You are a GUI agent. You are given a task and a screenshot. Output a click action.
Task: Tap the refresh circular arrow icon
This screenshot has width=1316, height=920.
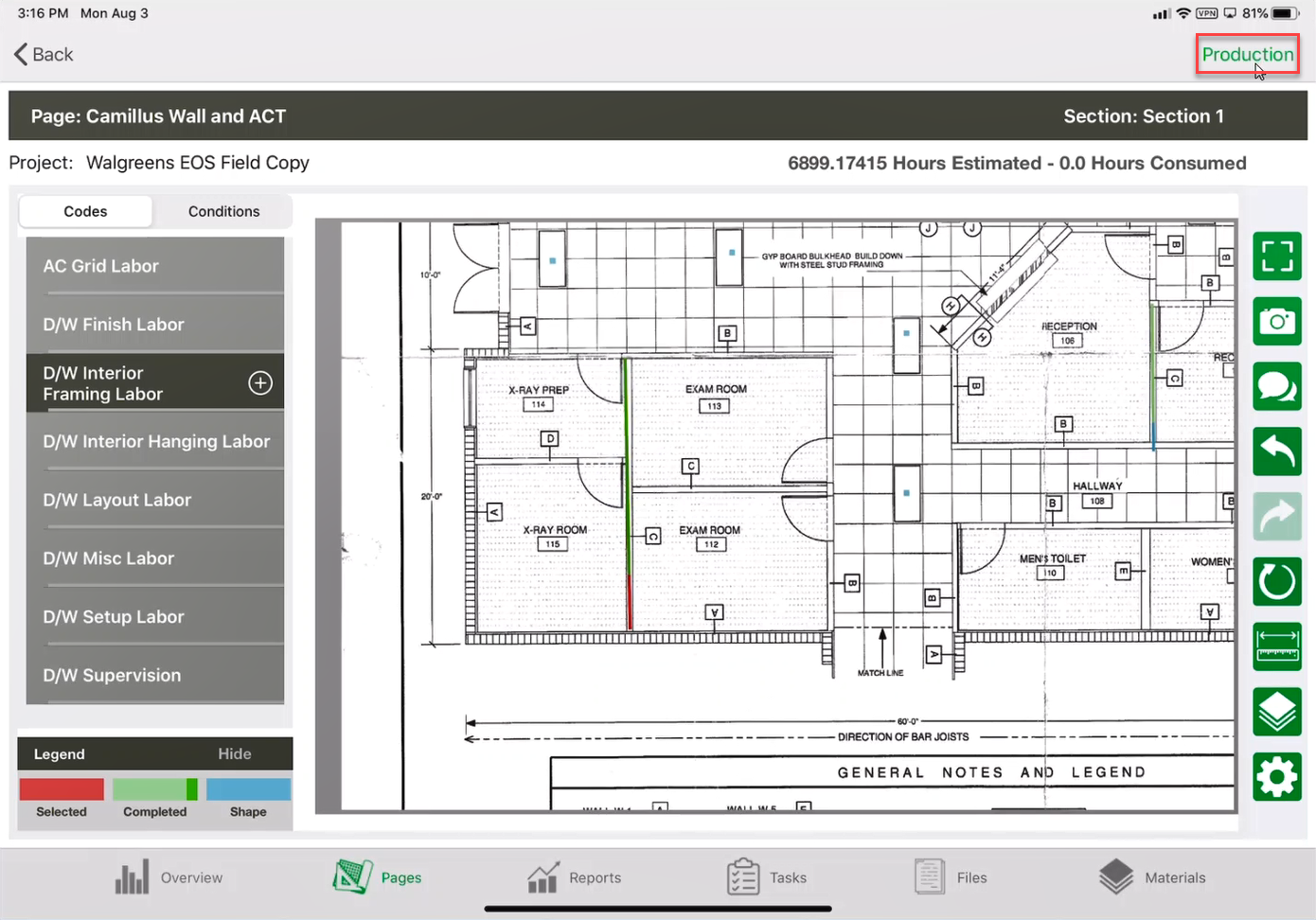(x=1276, y=581)
